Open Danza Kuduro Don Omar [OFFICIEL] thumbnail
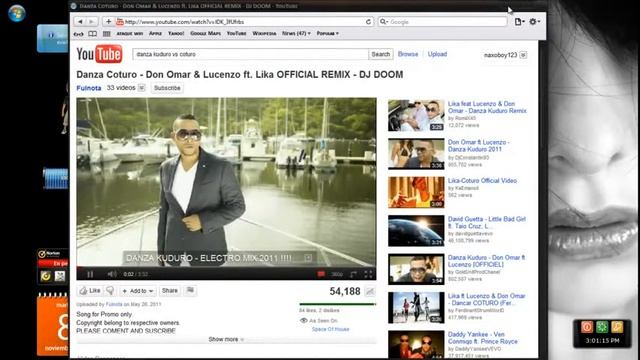Viewport: 640px width, 360px height. (x=416, y=269)
